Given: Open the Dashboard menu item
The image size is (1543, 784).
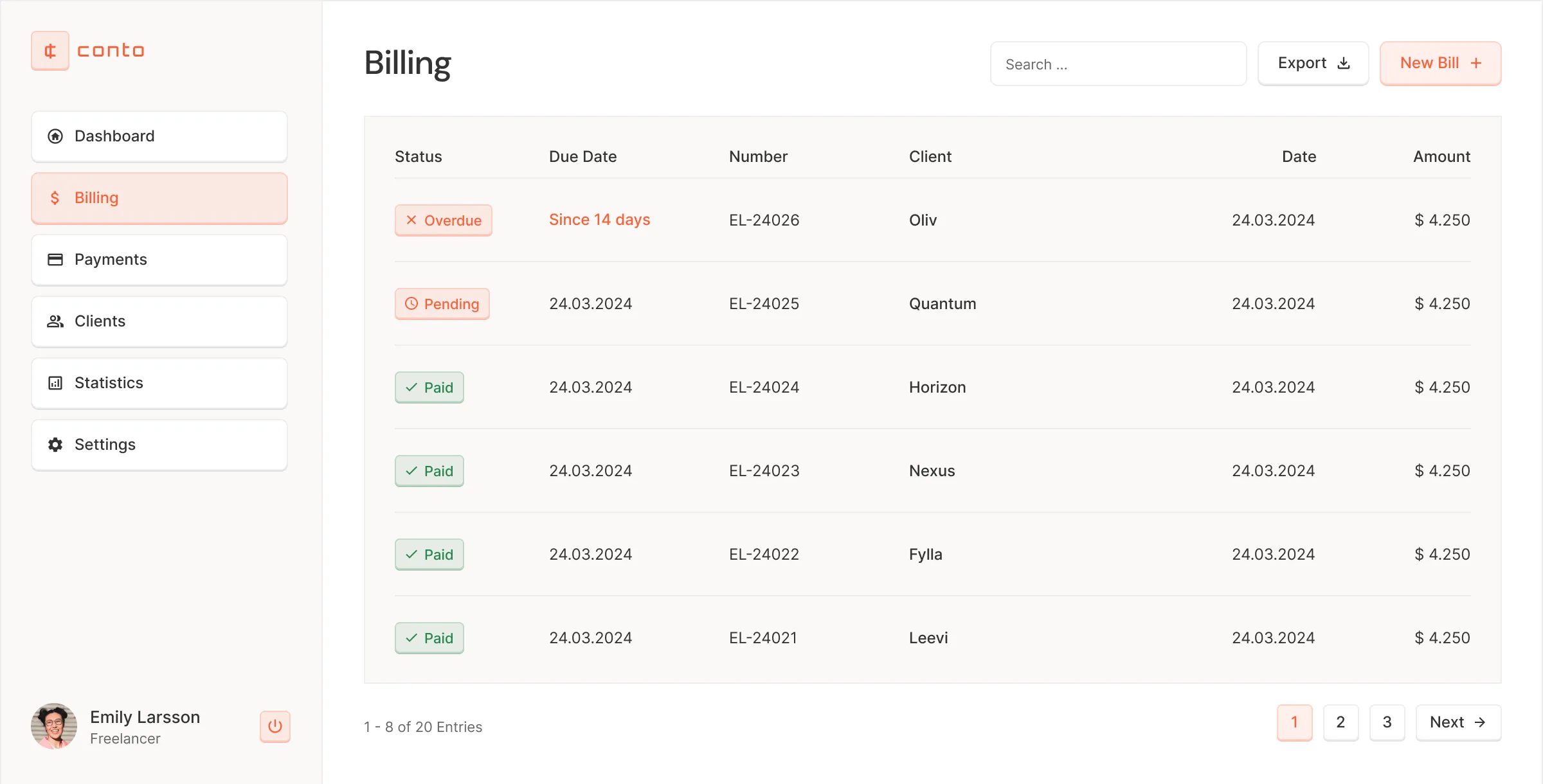Looking at the screenshot, I should [x=159, y=136].
